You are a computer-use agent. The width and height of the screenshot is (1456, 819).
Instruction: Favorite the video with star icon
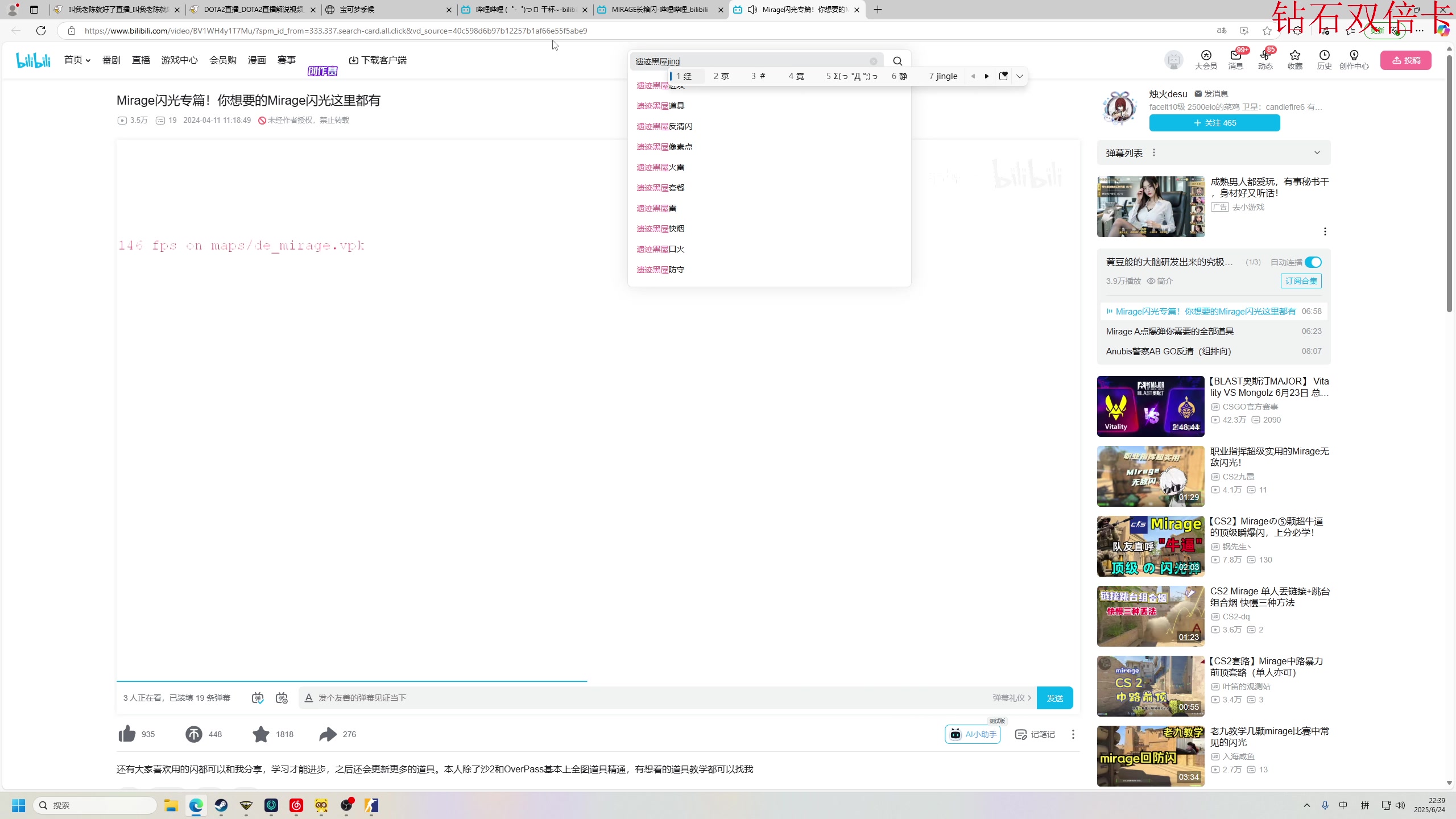click(x=261, y=734)
